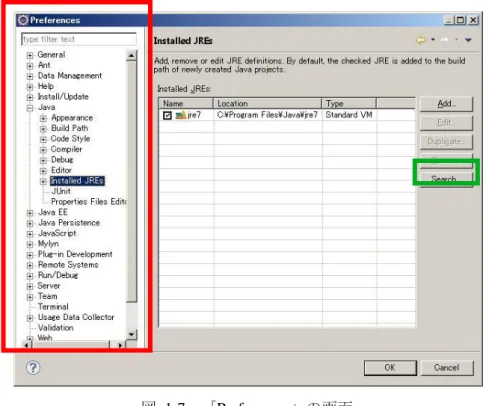Select Installed JREs tree item
This screenshot has height=406, width=486.
pos(77,181)
